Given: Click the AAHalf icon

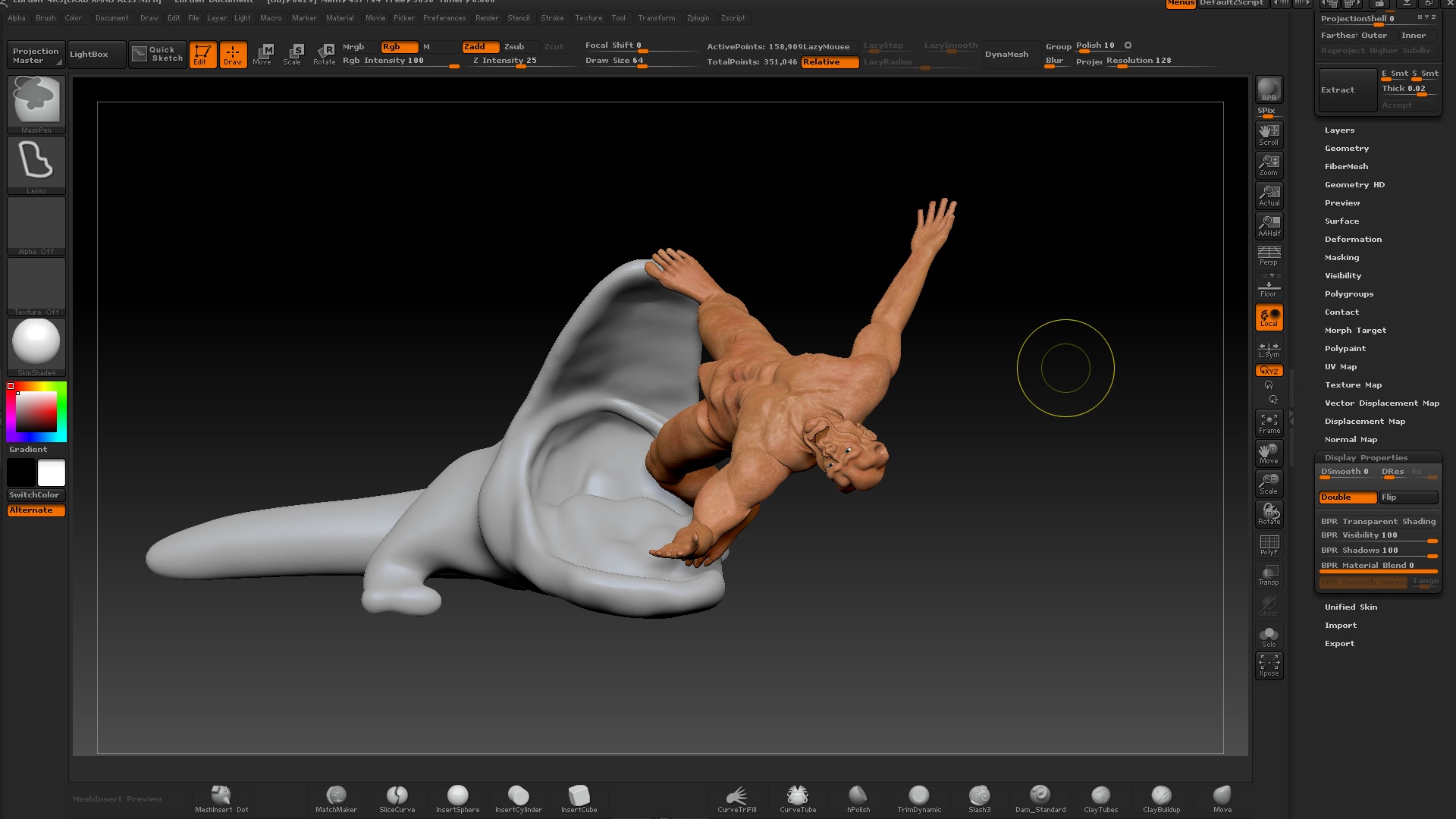Looking at the screenshot, I should pos(1269,226).
